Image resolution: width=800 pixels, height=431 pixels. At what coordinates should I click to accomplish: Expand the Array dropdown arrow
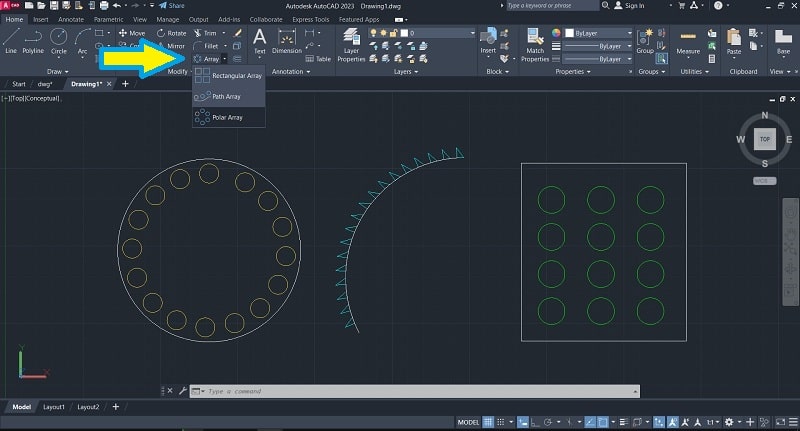pyautogui.click(x=224, y=59)
